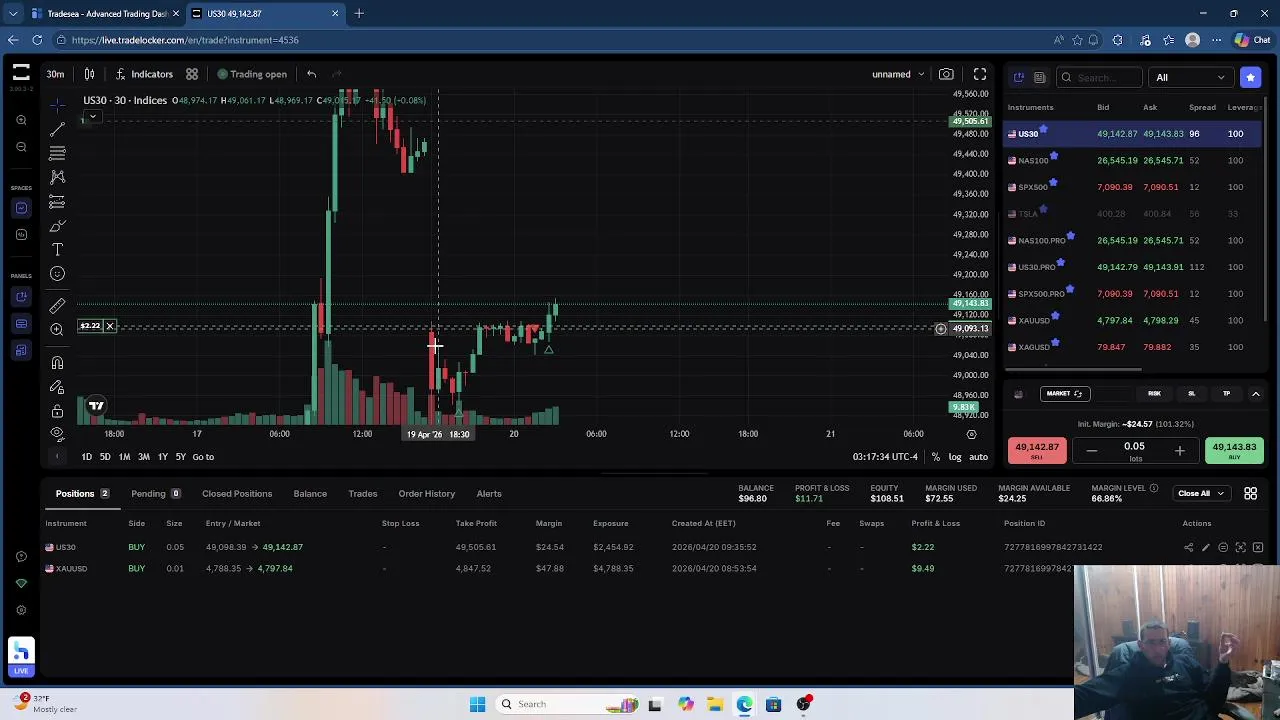Viewport: 1280px width, 720px height.
Task: Select the ruler measure tool
Action: point(57,306)
